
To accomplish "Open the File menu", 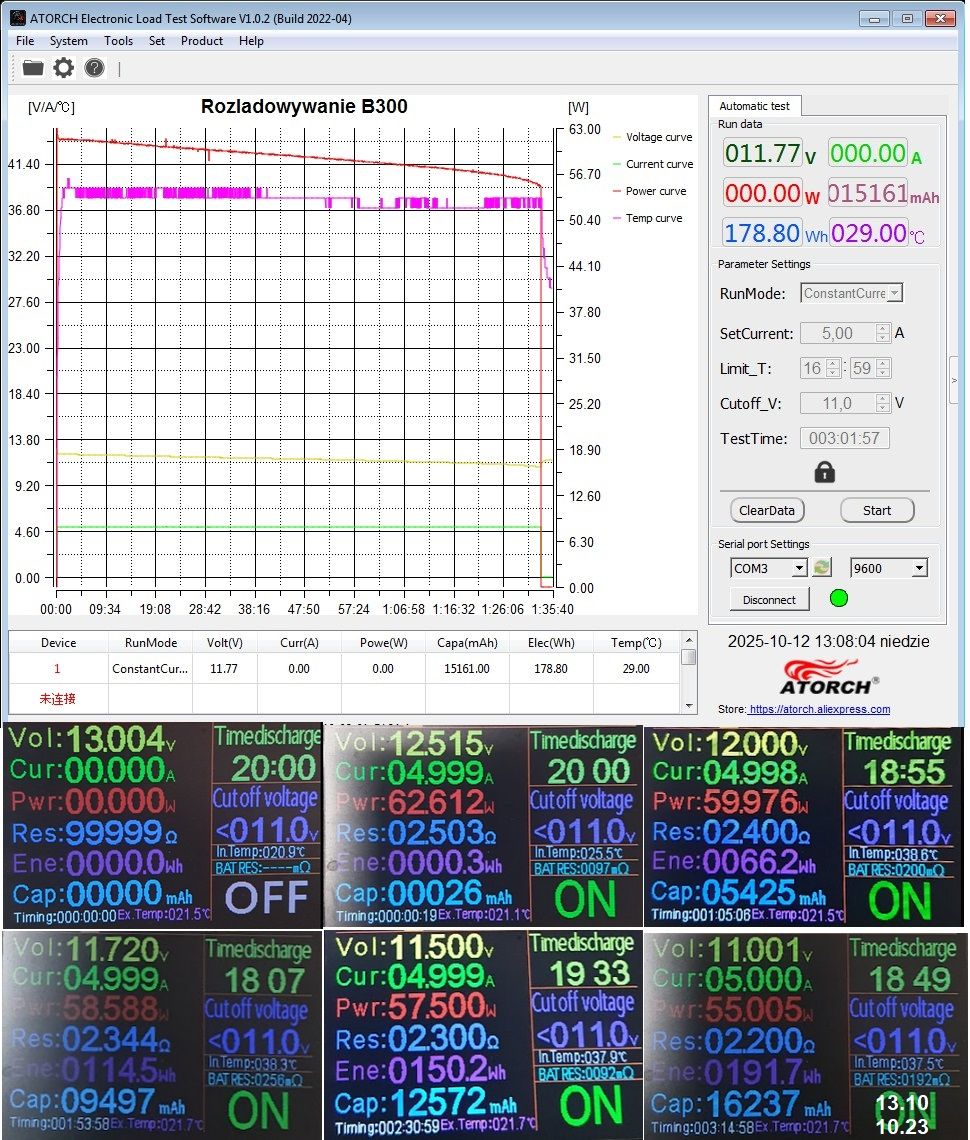I will [25, 41].
